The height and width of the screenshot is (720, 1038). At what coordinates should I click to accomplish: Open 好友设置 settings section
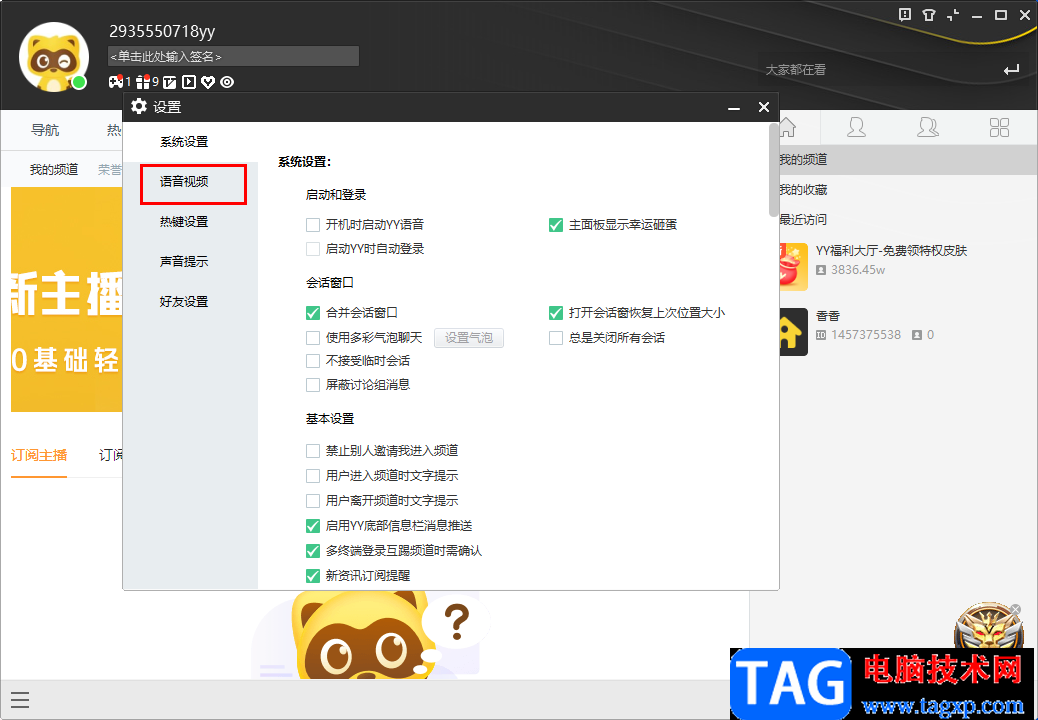point(184,301)
